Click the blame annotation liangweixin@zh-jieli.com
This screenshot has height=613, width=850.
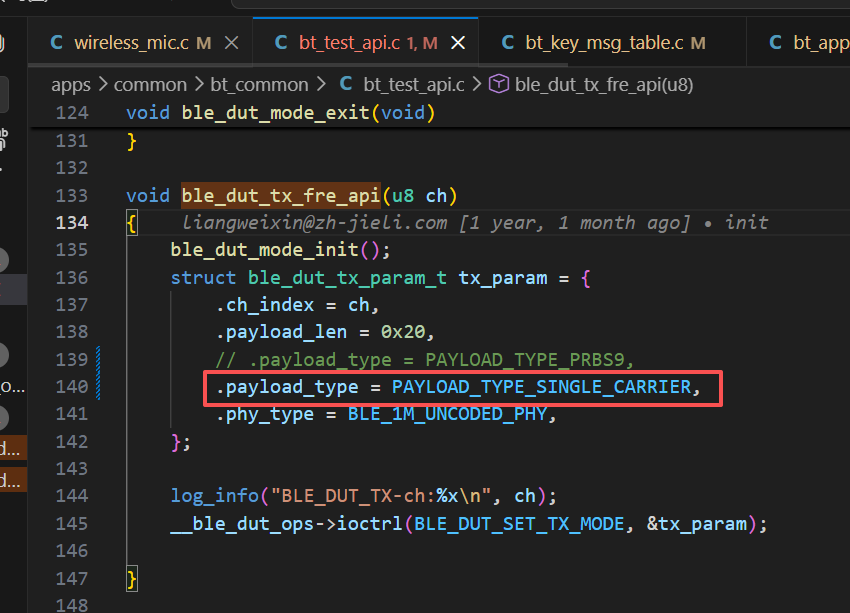click(x=314, y=223)
